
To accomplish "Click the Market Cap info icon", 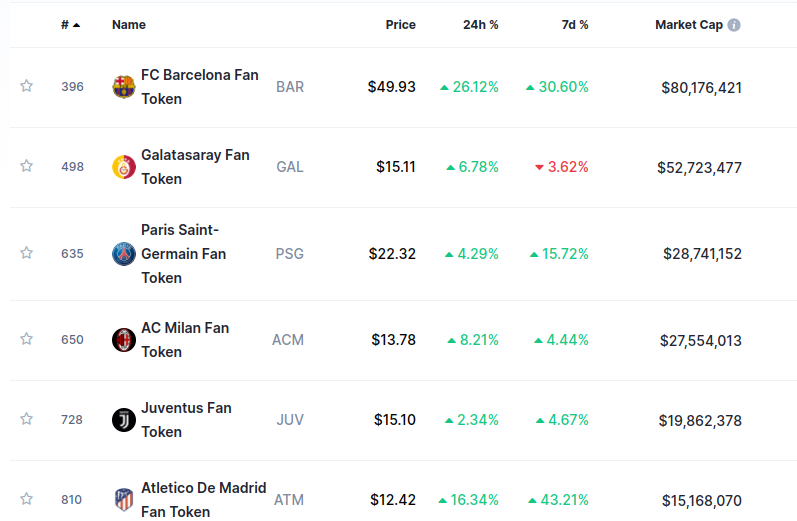I will [x=734, y=25].
